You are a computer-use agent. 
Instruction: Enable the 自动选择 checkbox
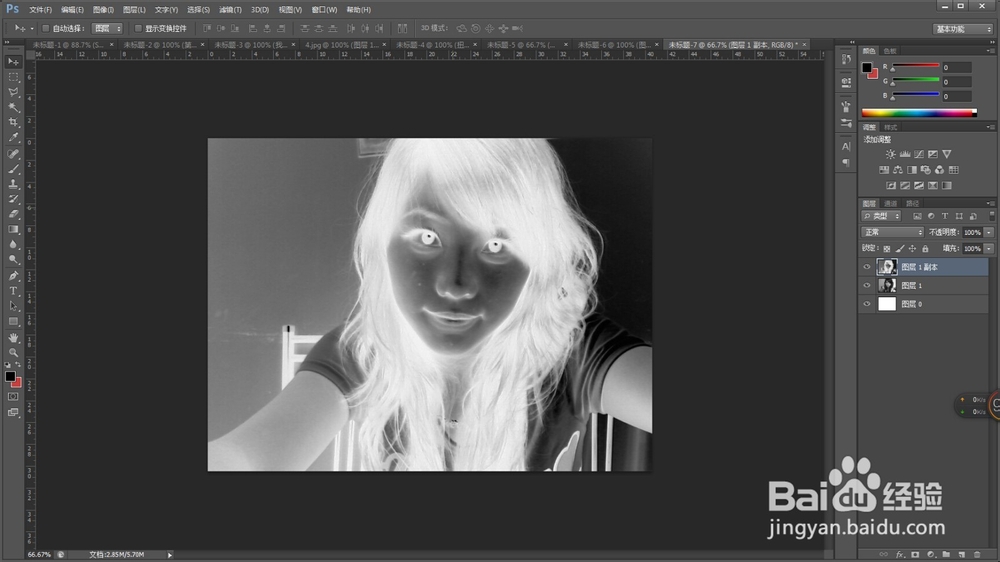click(x=46, y=29)
